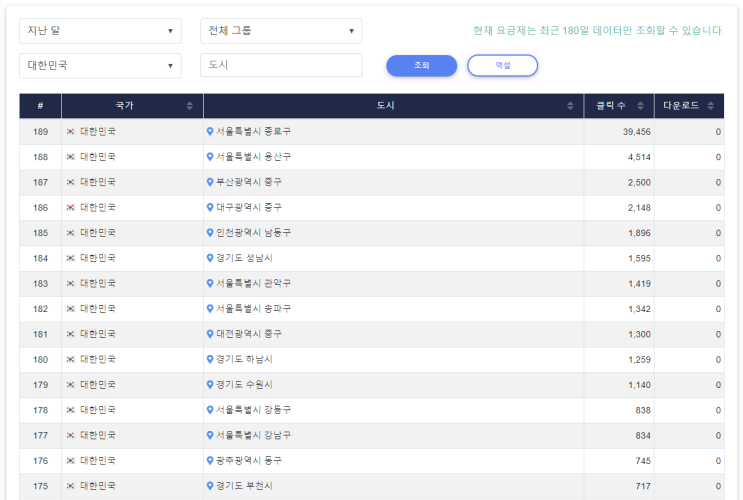Select the click count 1,896
Viewport: 743px width, 500px height.
click(x=639, y=233)
